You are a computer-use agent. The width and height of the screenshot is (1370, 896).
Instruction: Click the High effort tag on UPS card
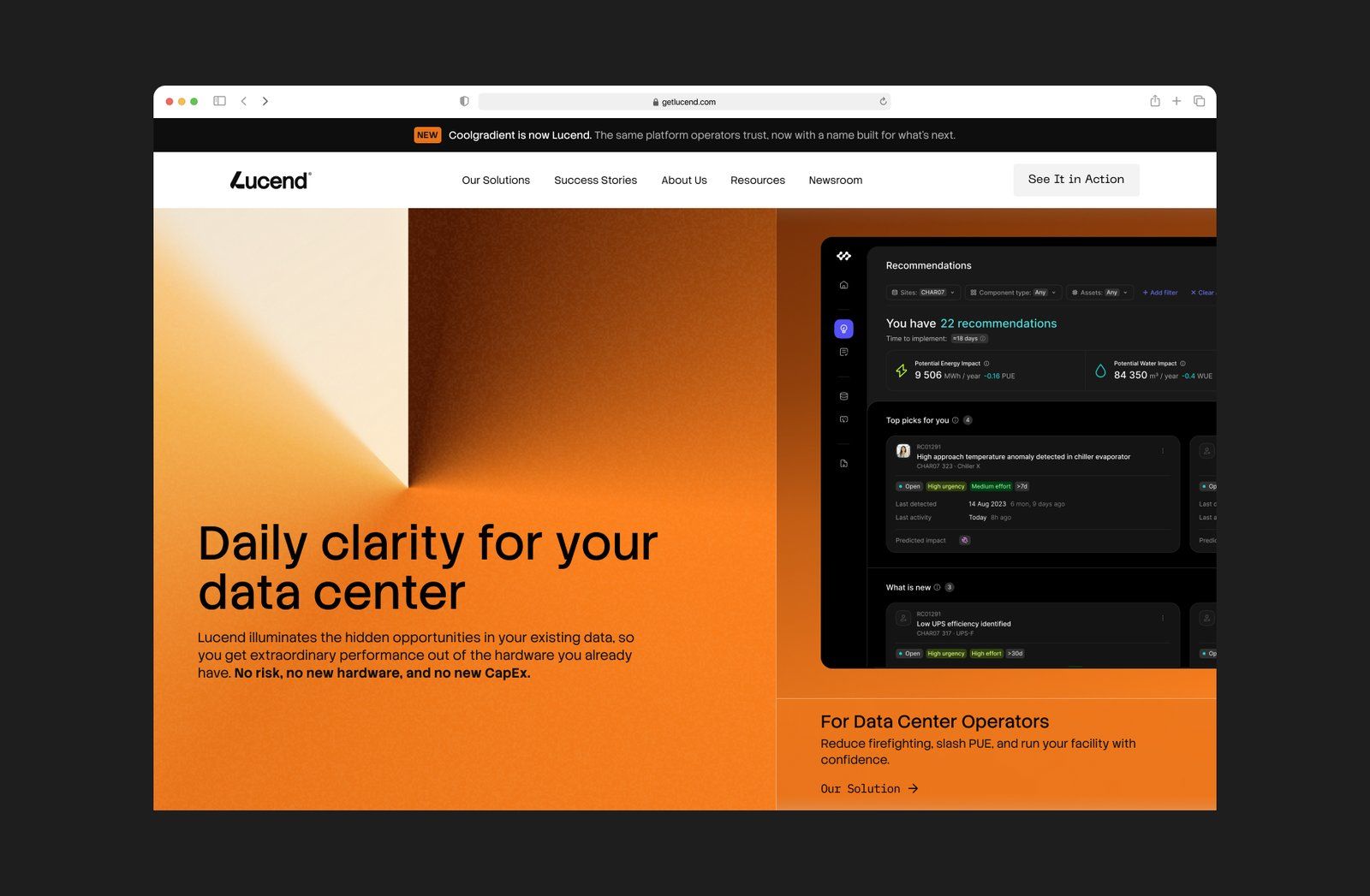point(986,654)
